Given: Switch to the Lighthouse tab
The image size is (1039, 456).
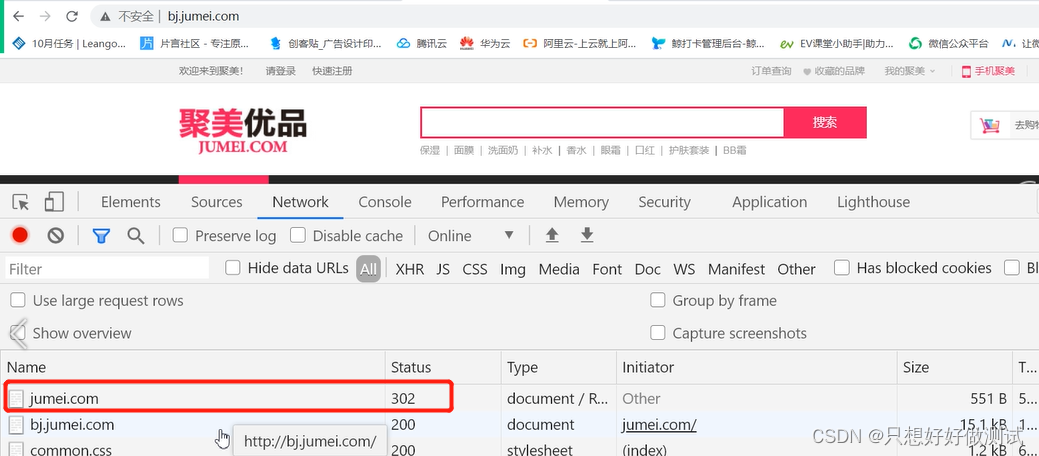Looking at the screenshot, I should click(x=873, y=202).
